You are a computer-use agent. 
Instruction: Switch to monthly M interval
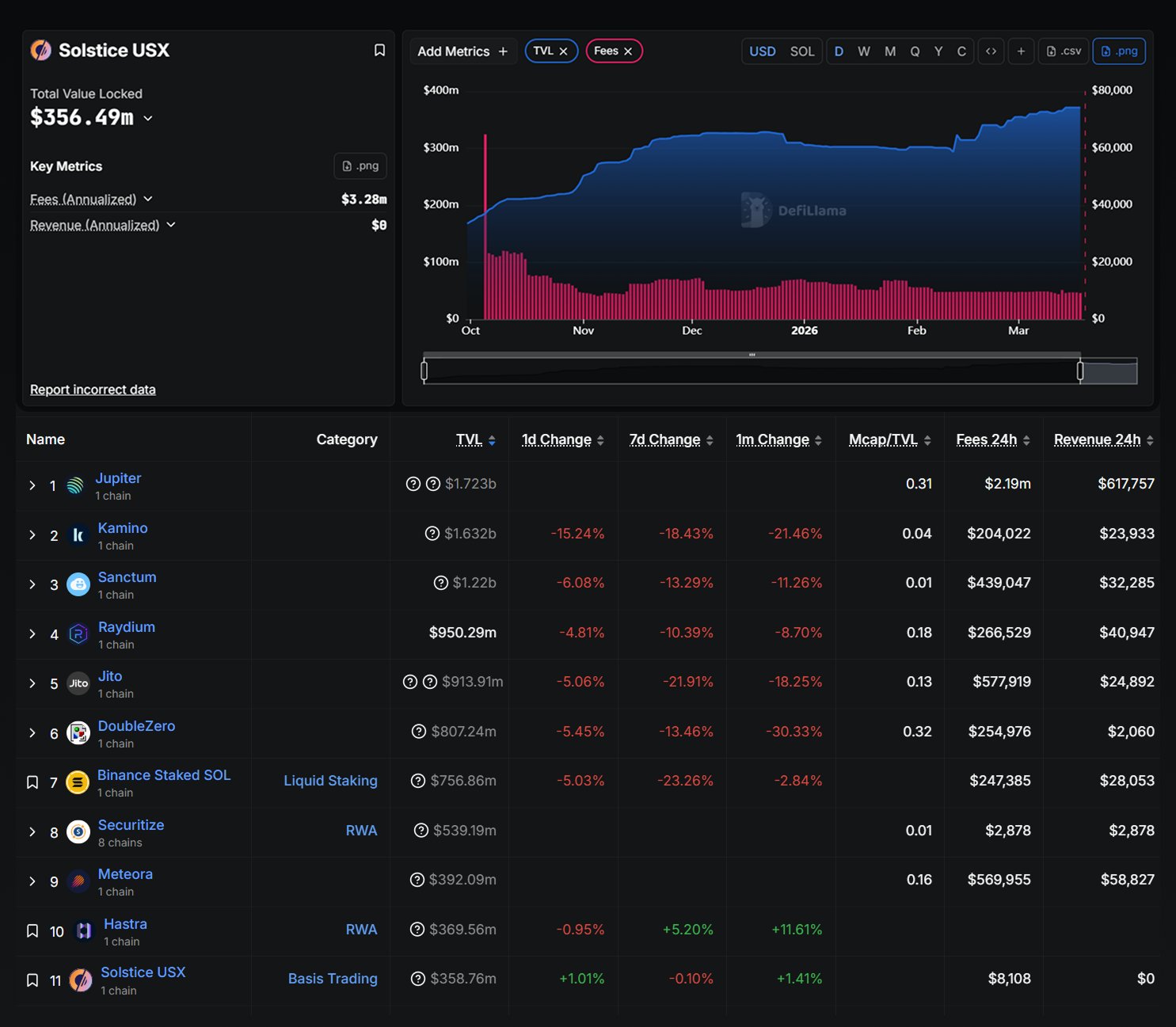pyautogui.click(x=889, y=51)
